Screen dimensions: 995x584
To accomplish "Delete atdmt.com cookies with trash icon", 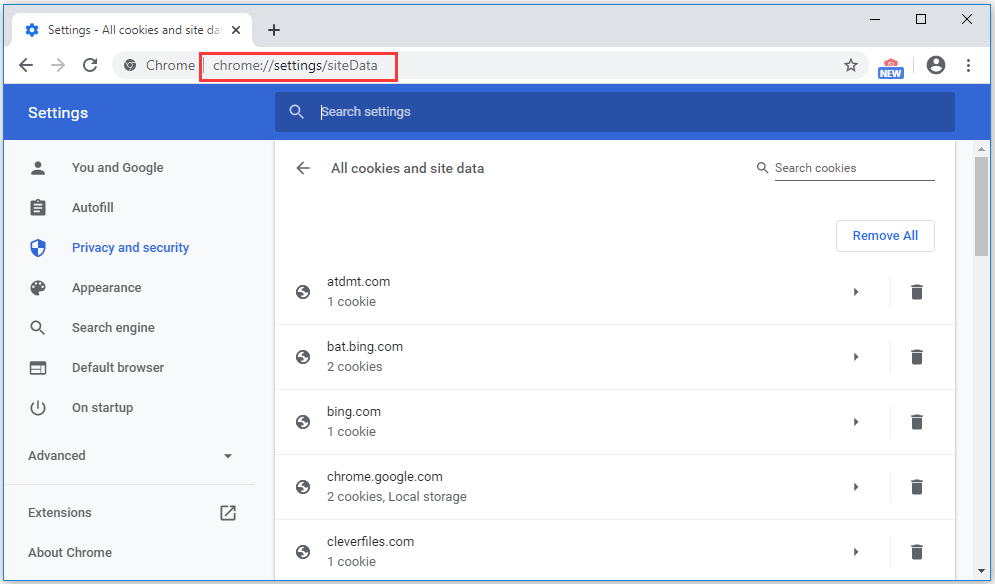I will click(916, 292).
